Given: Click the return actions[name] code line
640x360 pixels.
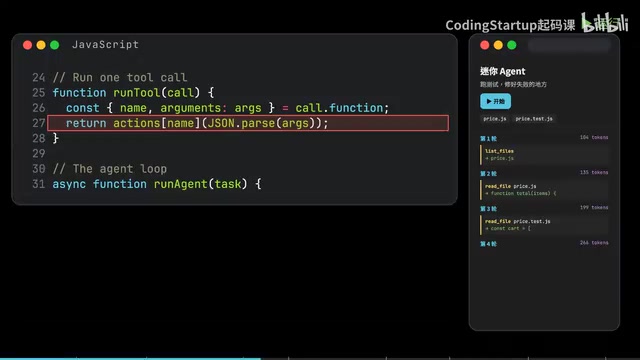Looking at the screenshot, I should pos(248,123).
